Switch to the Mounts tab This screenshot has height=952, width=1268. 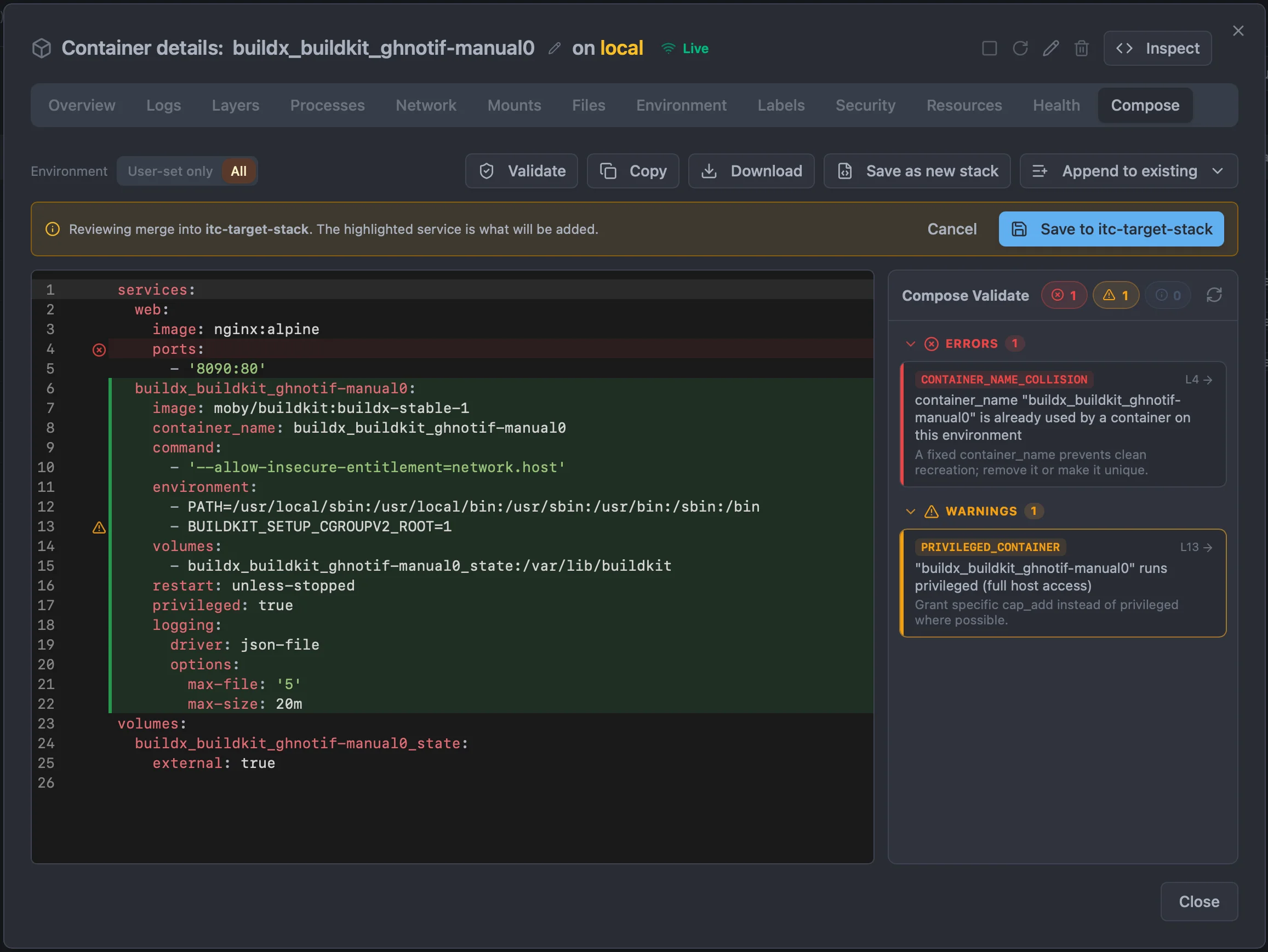[514, 106]
